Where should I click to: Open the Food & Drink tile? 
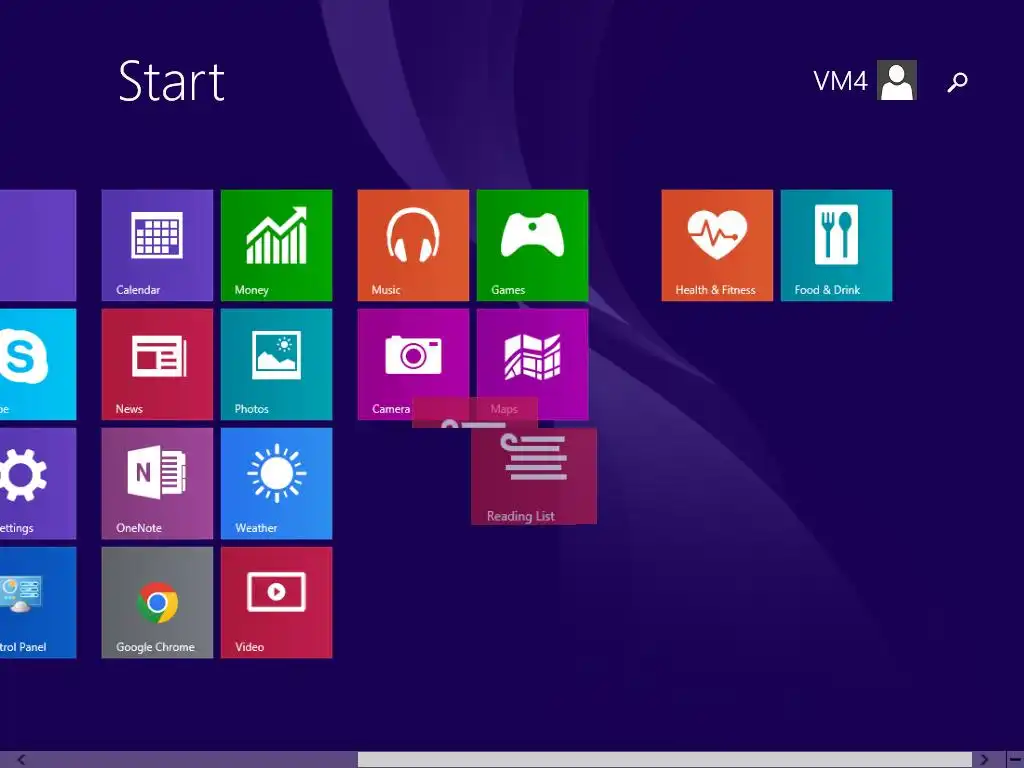(836, 246)
